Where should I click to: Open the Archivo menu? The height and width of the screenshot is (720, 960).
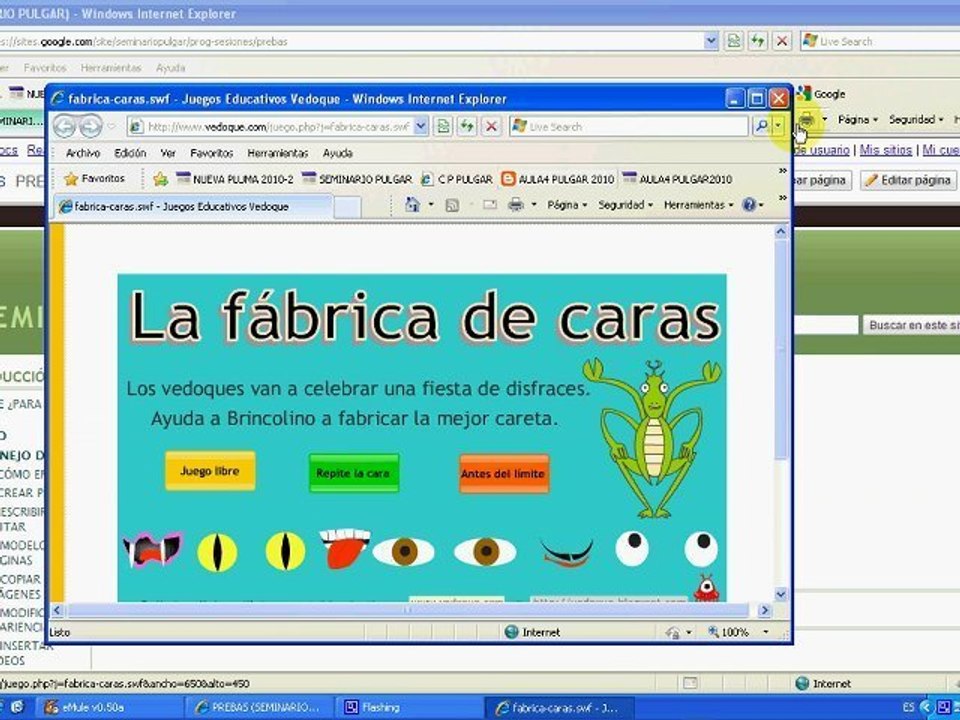[83, 153]
